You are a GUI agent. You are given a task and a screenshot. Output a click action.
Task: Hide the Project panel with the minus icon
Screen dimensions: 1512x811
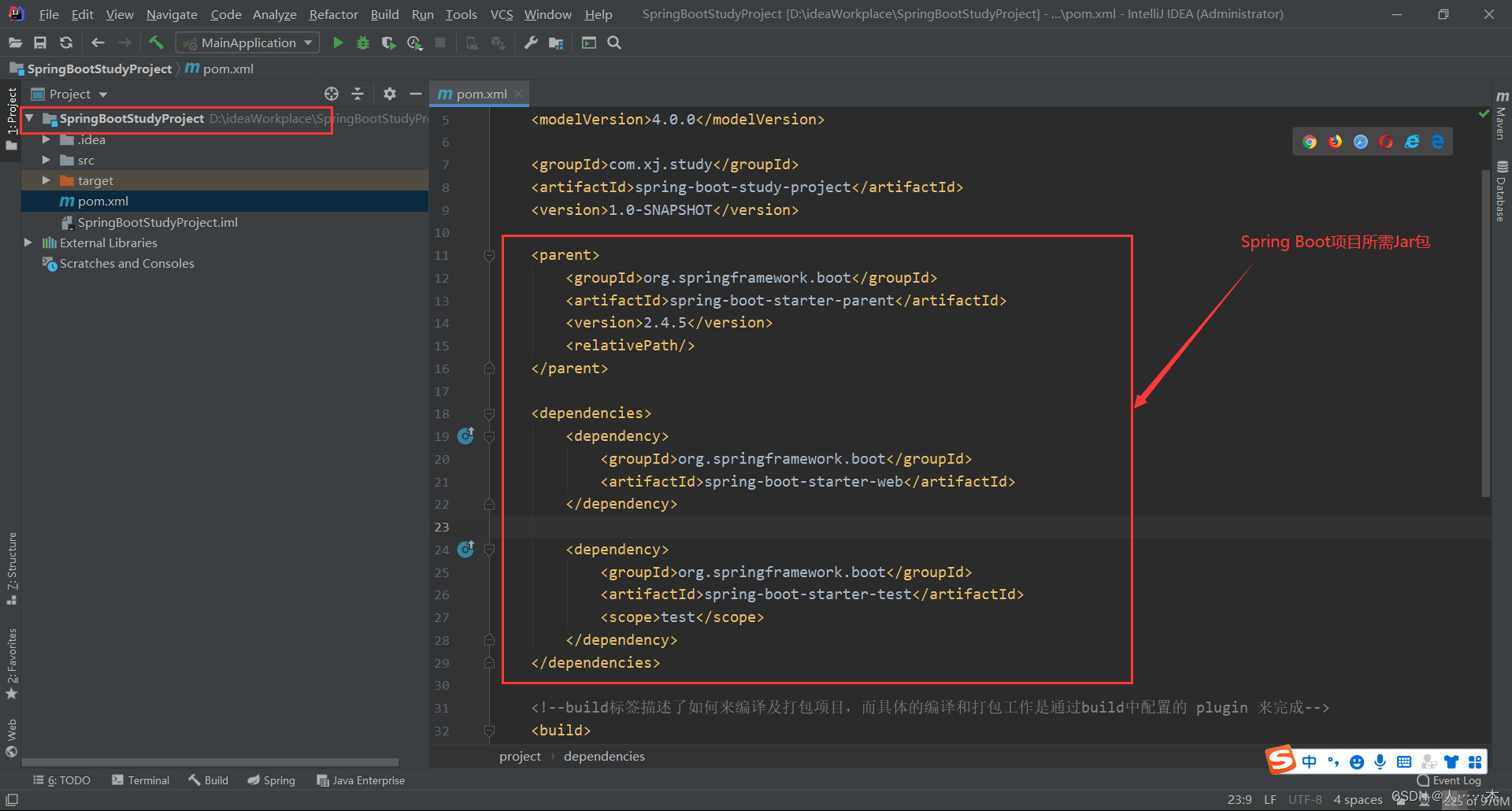[416, 94]
